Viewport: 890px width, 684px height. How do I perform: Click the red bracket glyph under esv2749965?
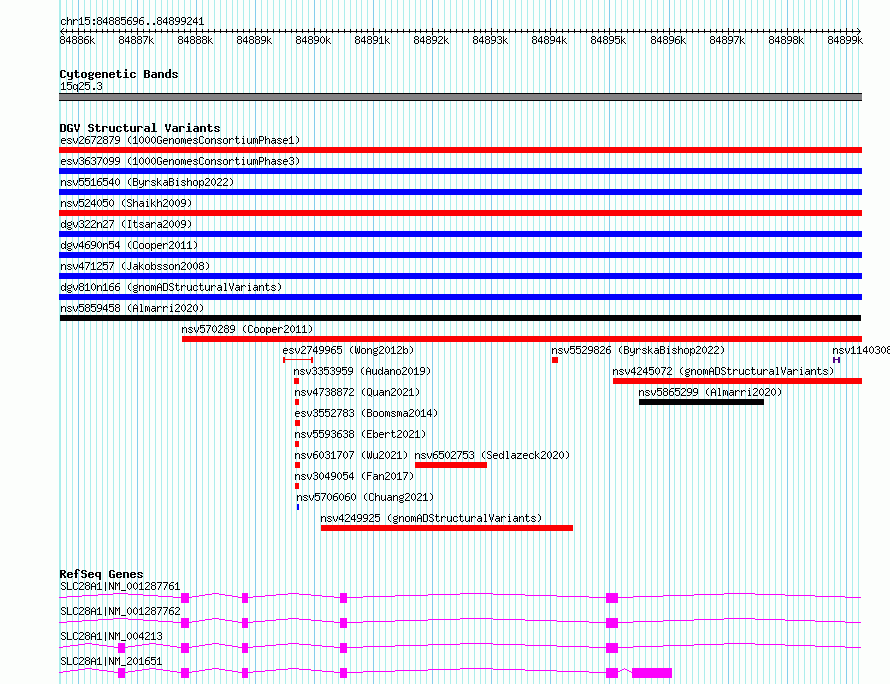point(298,360)
